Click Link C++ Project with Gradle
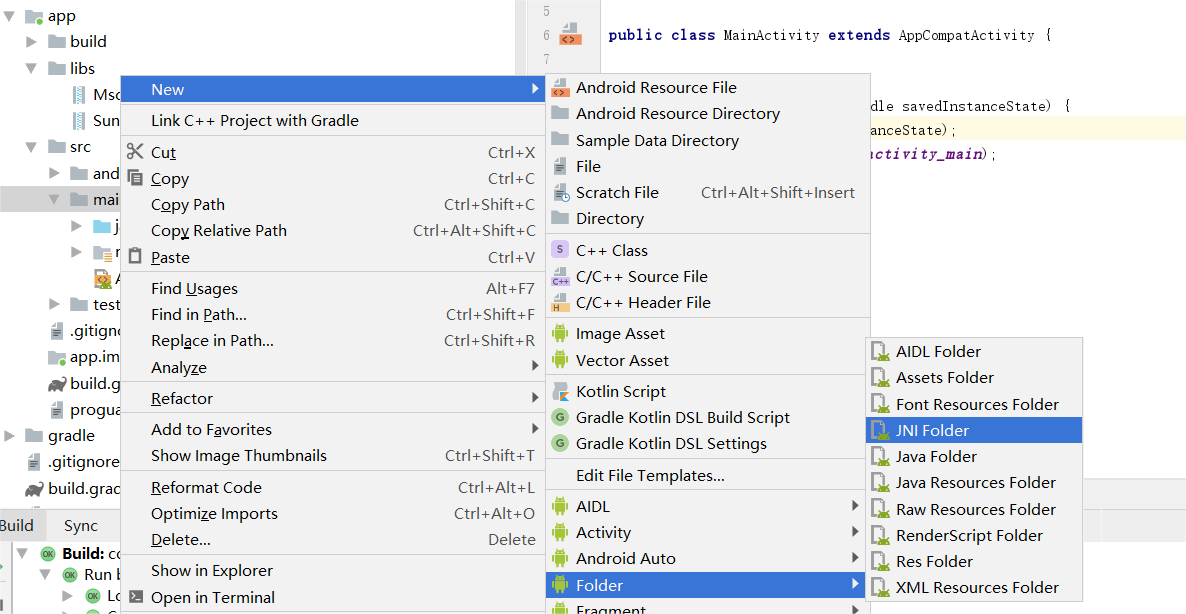Screen dimensions: 1186x614 254,120
